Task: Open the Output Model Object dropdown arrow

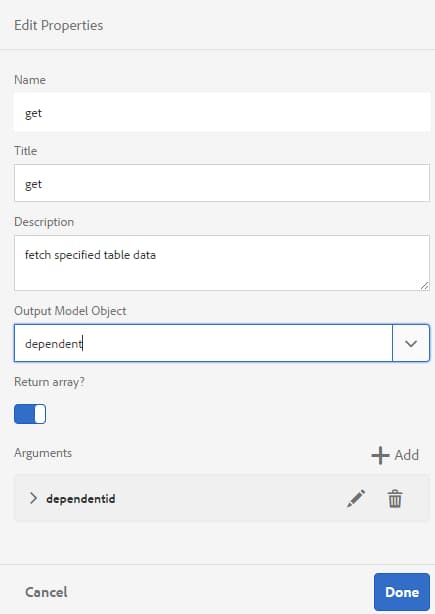Action: (x=411, y=343)
